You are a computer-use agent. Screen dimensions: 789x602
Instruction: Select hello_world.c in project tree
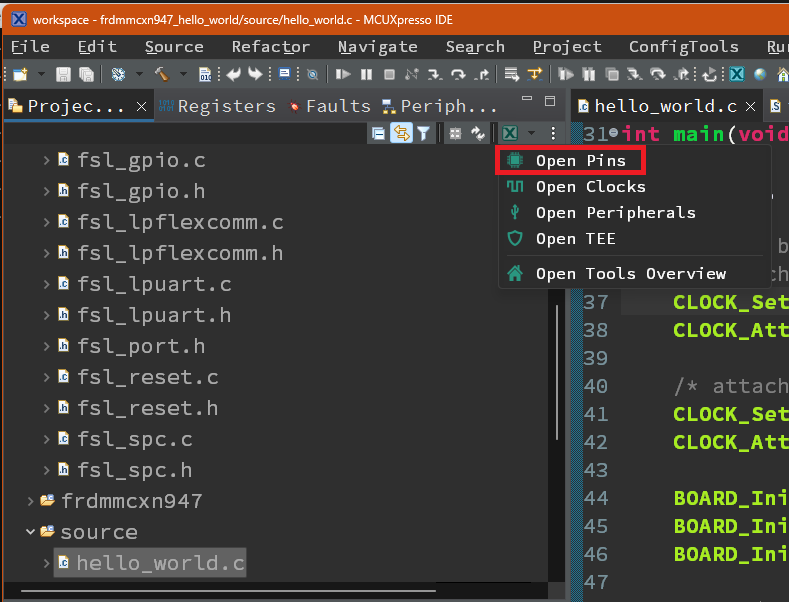(160, 563)
